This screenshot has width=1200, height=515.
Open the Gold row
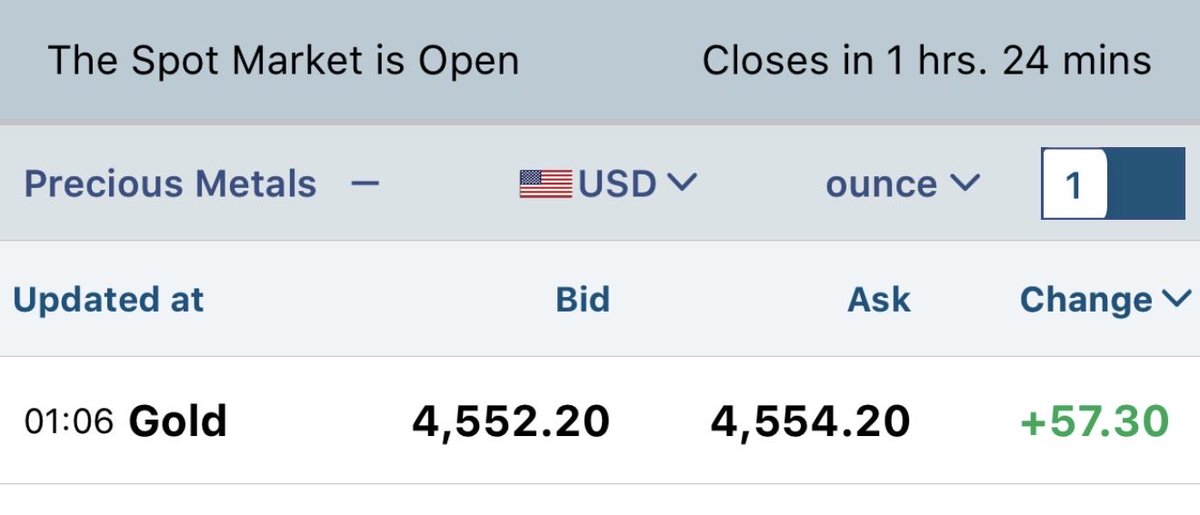click(x=600, y=421)
